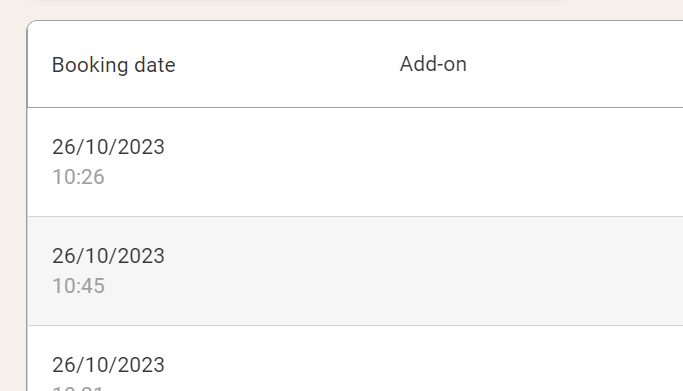This screenshot has width=683, height=391.
Task: Click the 10:26 time text
Action: 78,177
